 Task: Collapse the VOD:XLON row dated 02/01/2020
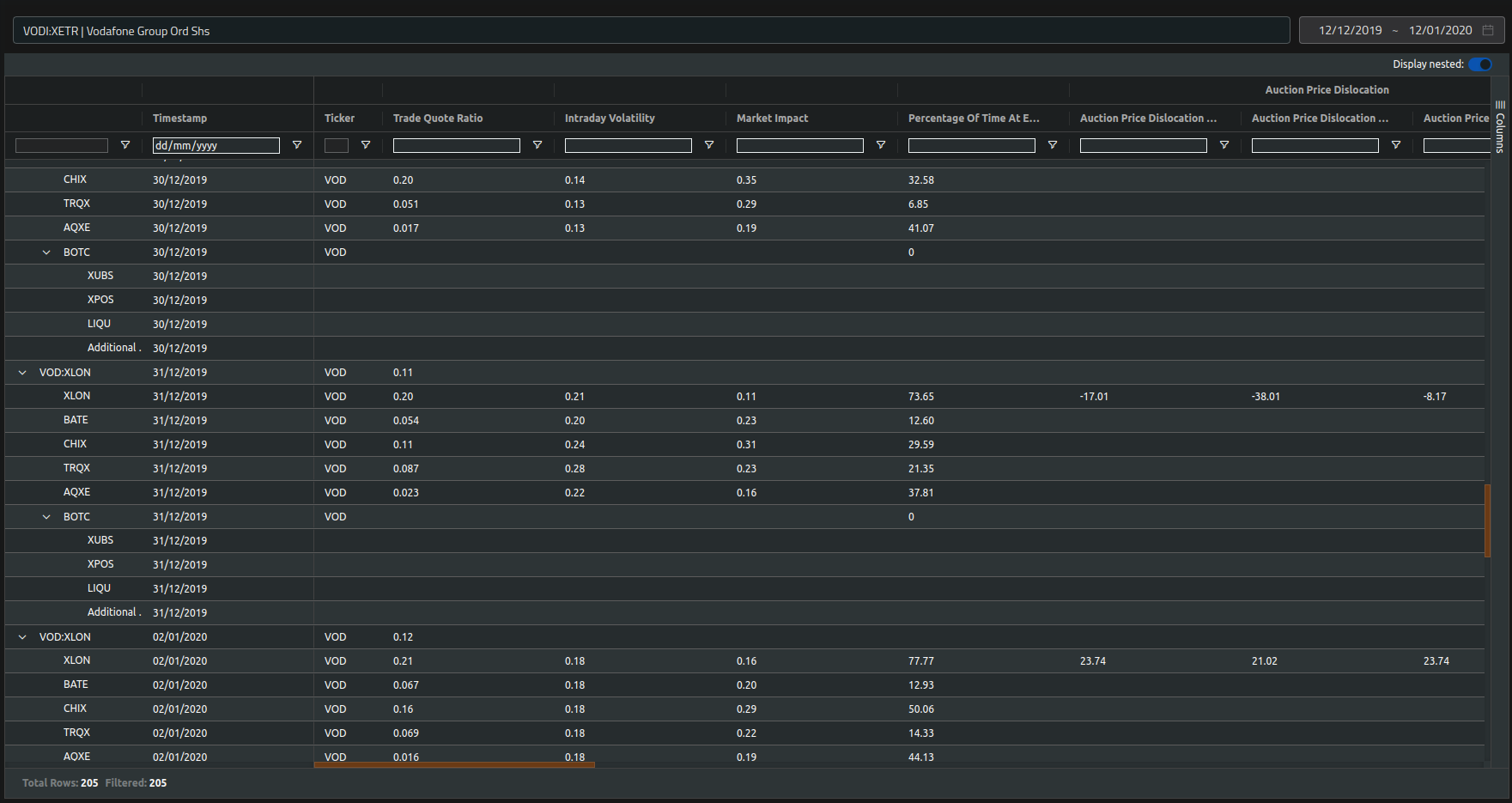pos(21,636)
